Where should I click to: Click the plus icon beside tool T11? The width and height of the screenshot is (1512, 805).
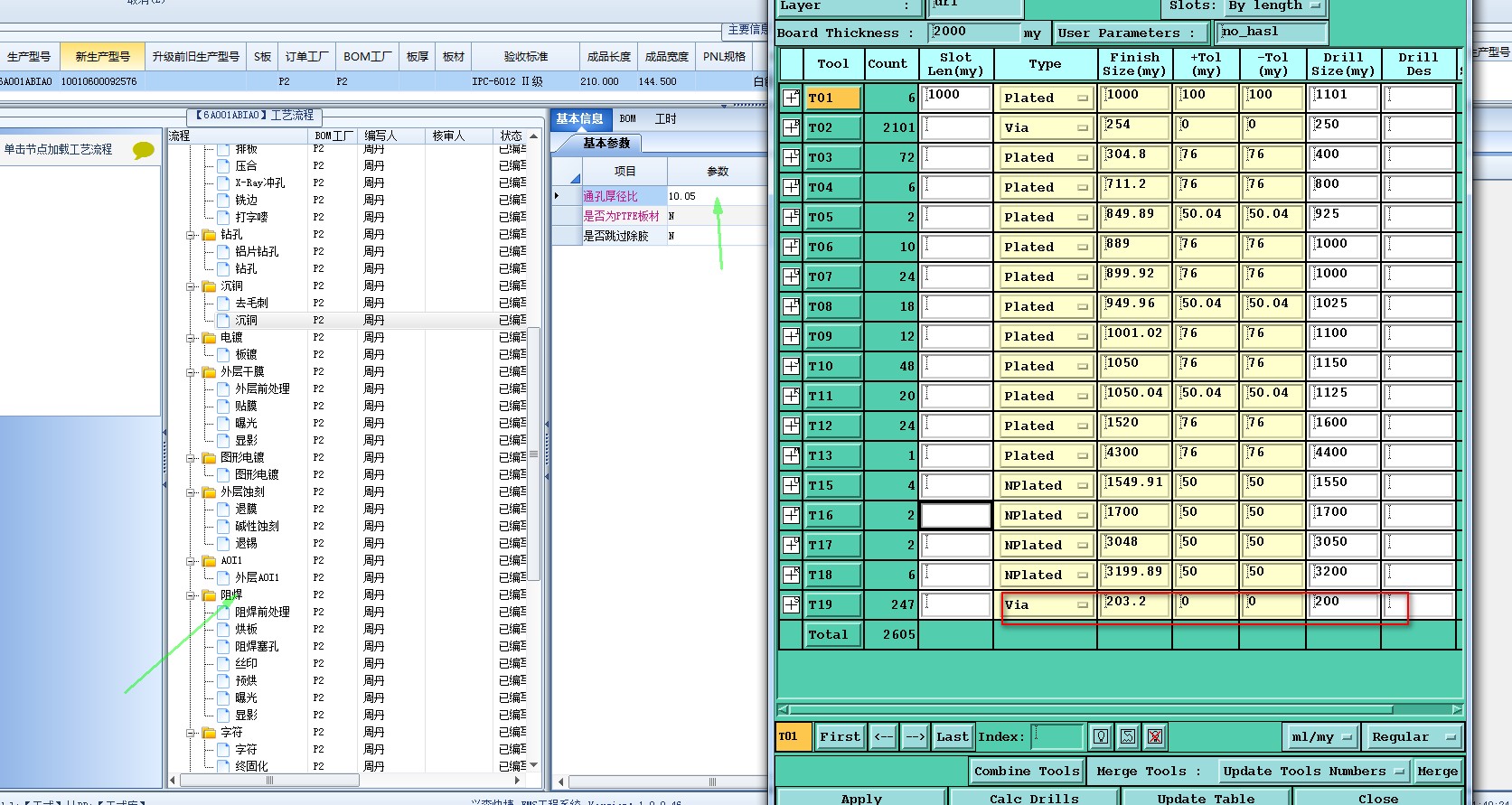791,396
